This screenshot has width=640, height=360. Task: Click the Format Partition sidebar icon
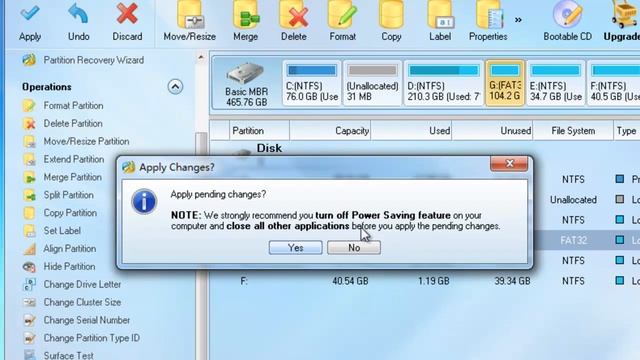29,106
